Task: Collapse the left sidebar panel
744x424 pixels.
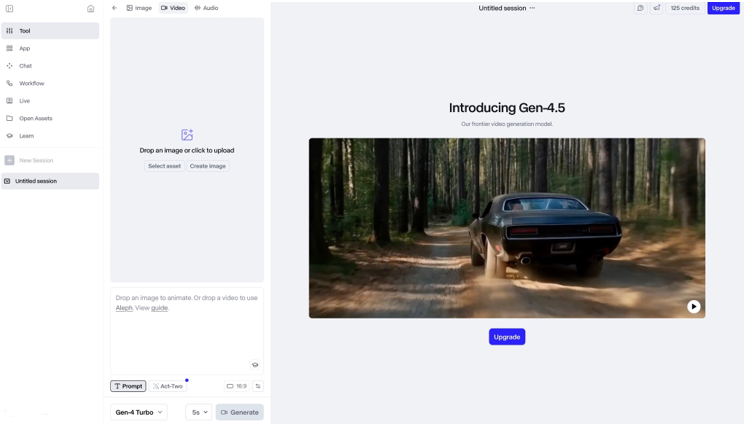Action: point(9,8)
